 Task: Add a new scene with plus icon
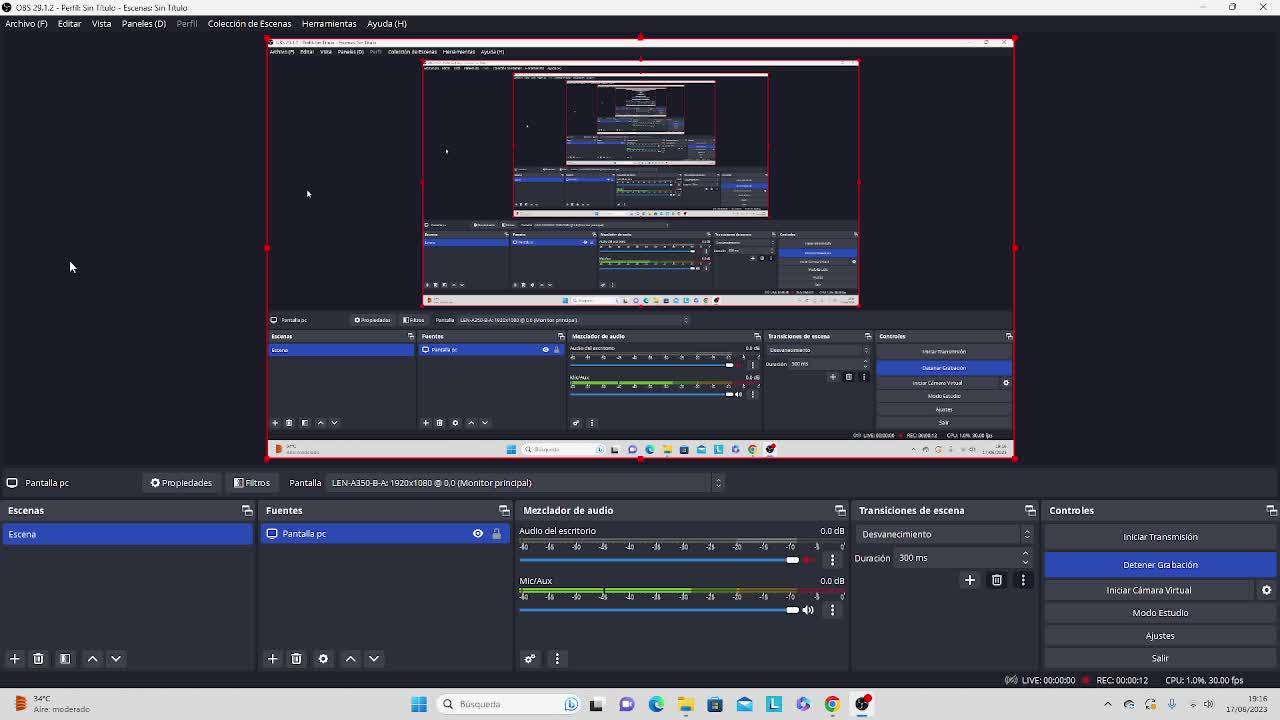14,659
